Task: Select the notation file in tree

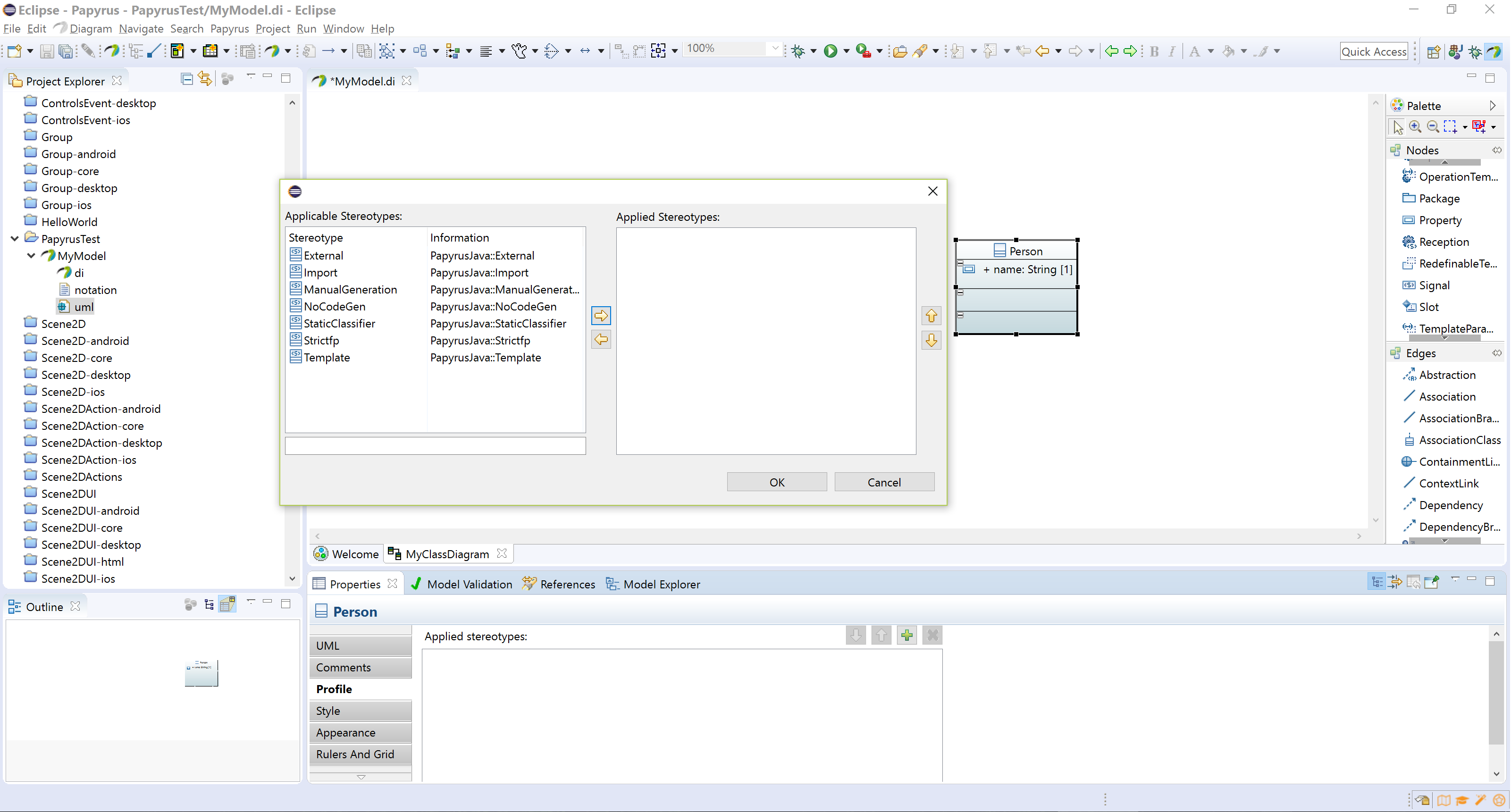Action: [88, 290]
